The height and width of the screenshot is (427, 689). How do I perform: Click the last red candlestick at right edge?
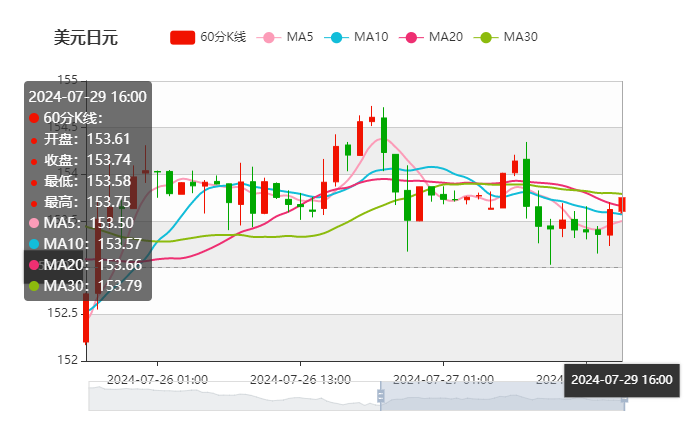[x=622, y=205]
